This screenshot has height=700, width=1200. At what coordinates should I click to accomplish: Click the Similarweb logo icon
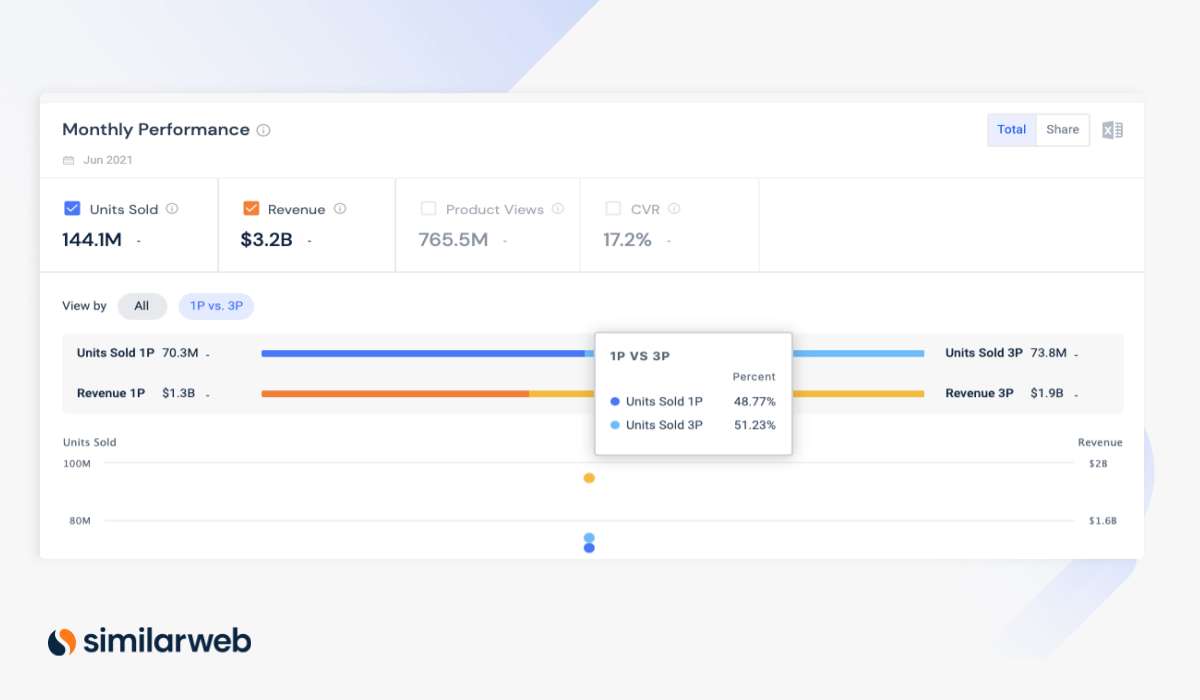[x=62, y=641]
